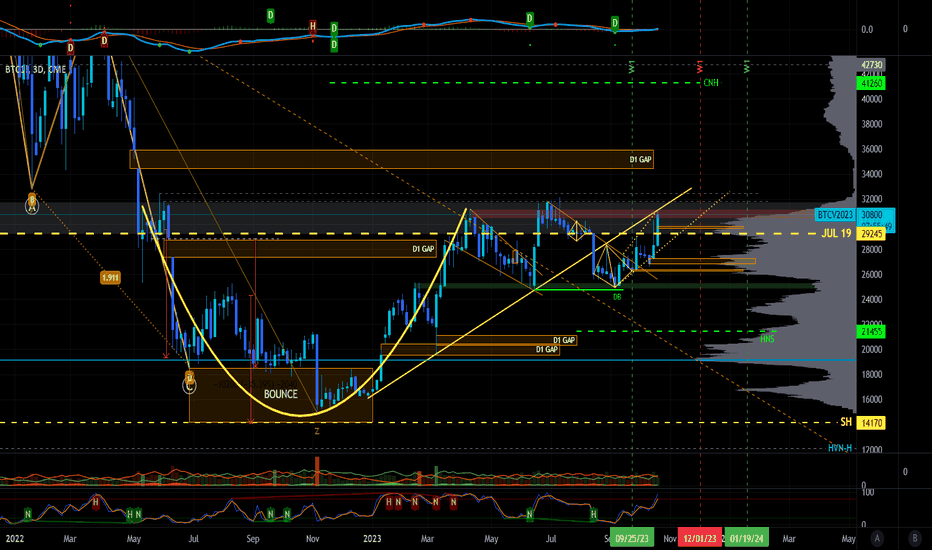932x550 pixels.
Task: Click the red W1 vertical line label
Action: coord(700,66)
